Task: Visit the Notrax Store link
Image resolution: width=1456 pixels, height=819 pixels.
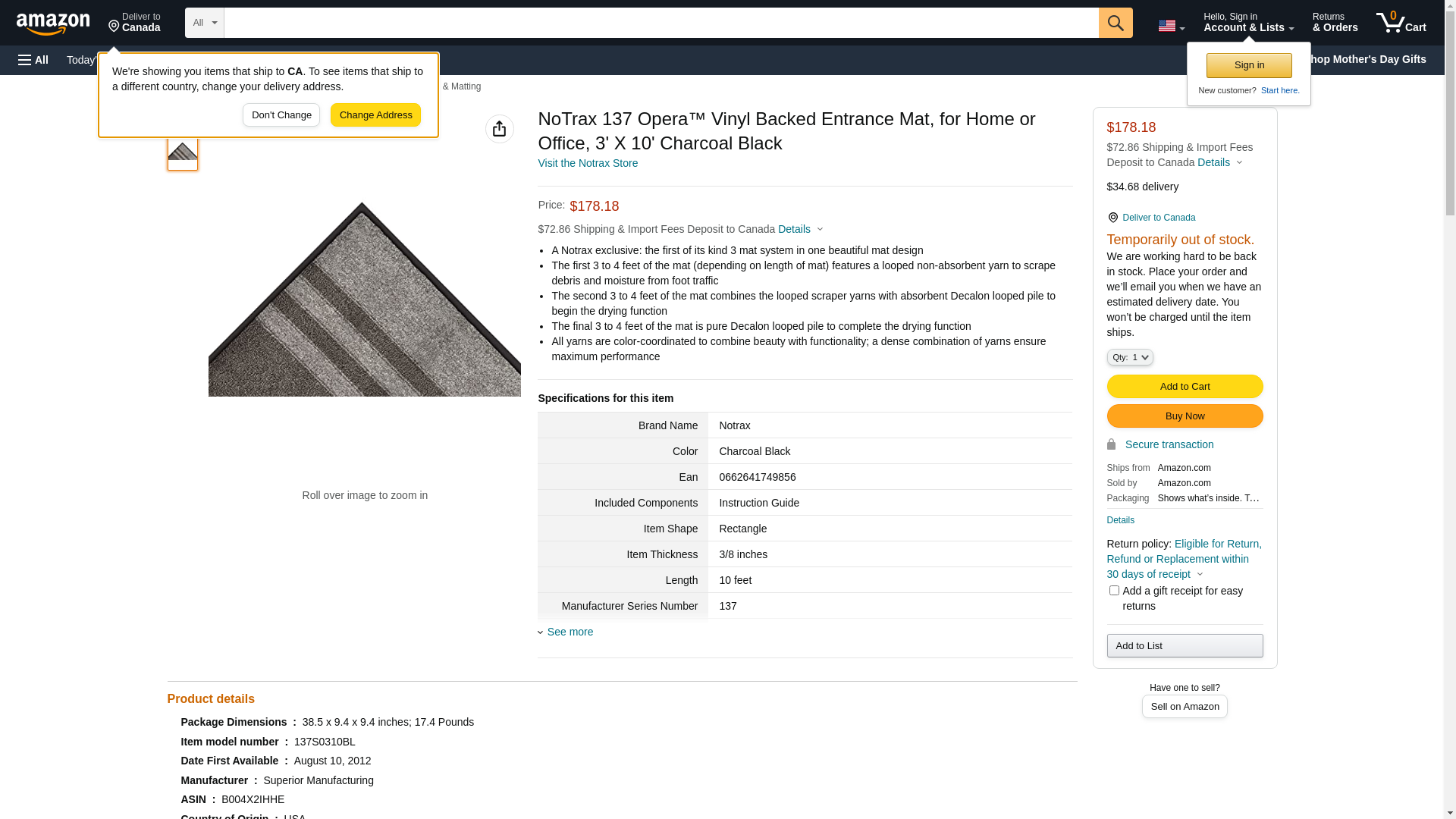Action: click(587, 163)
